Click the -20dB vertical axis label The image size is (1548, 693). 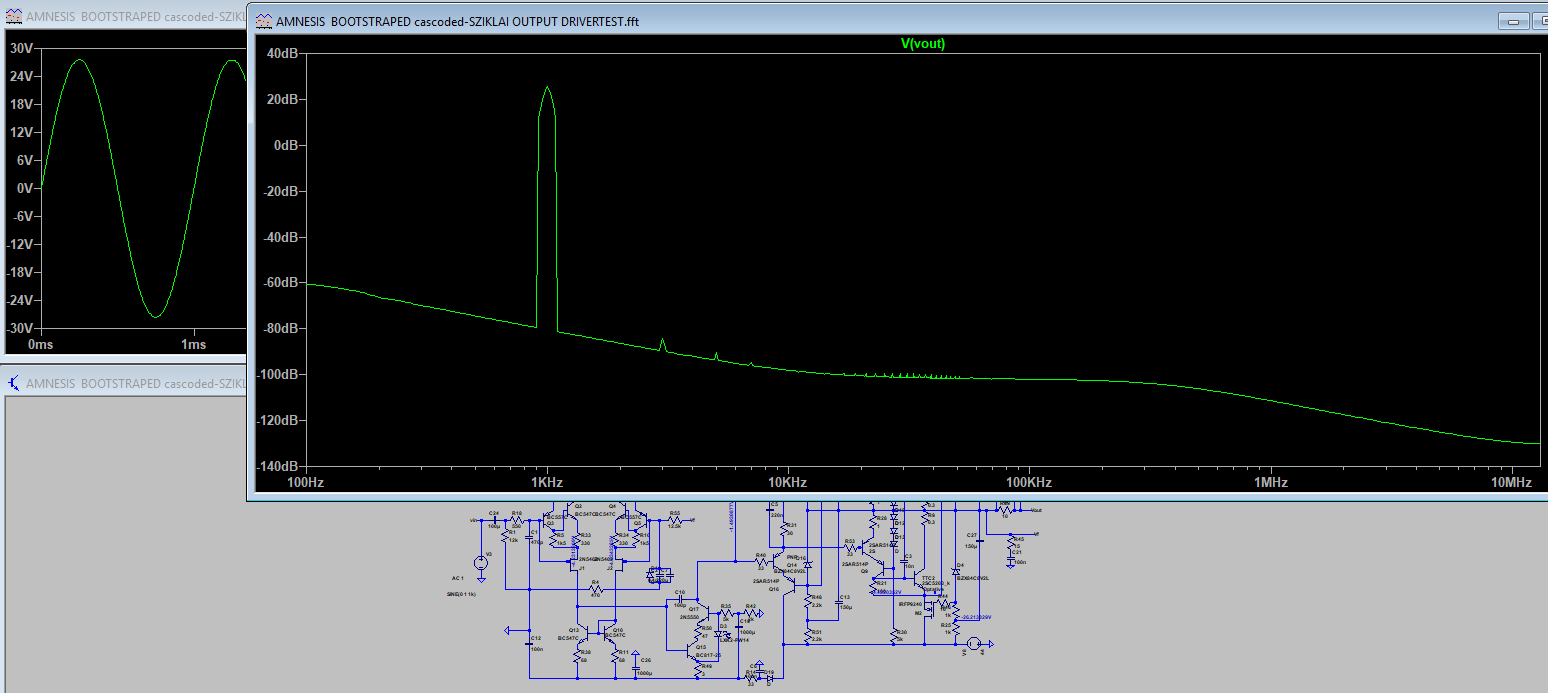[x=278, y=192]
